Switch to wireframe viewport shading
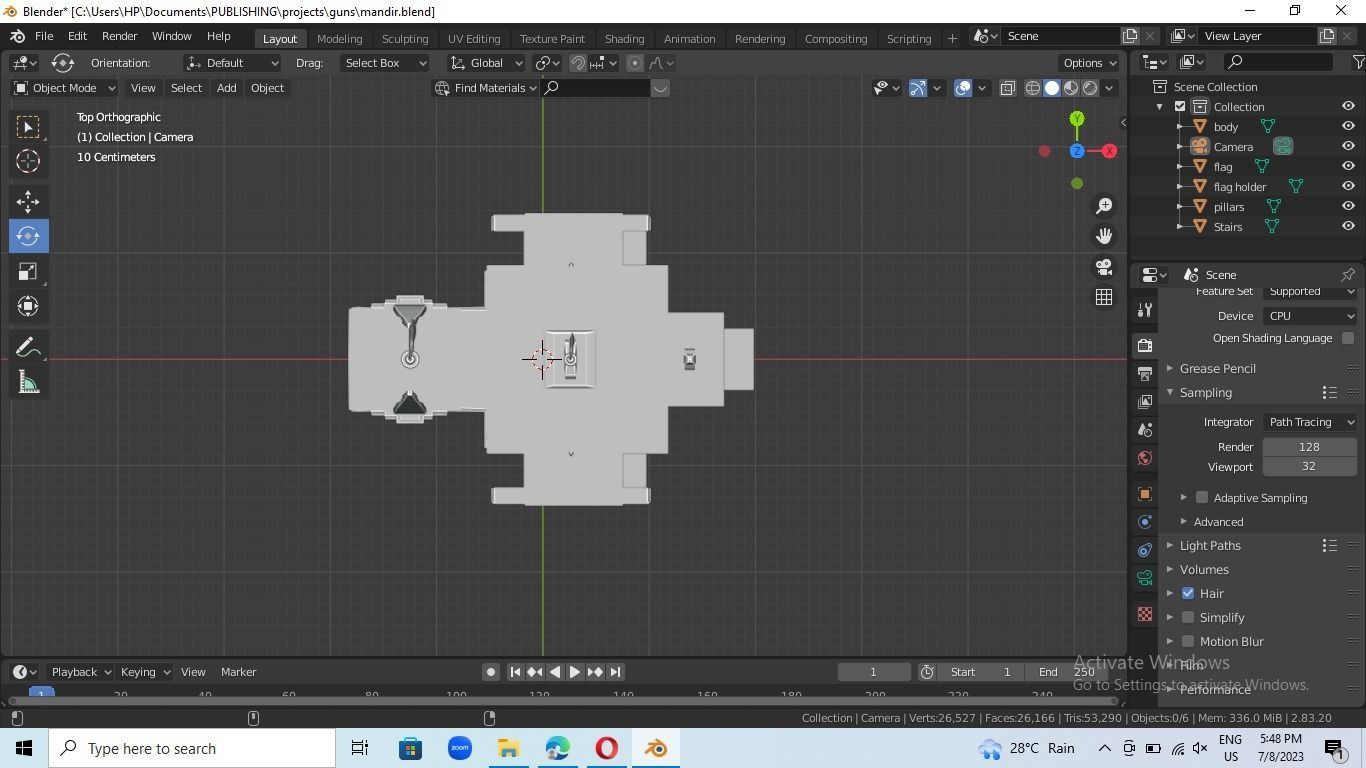This screenshot has width=1366, height=768. point(1033,88)
